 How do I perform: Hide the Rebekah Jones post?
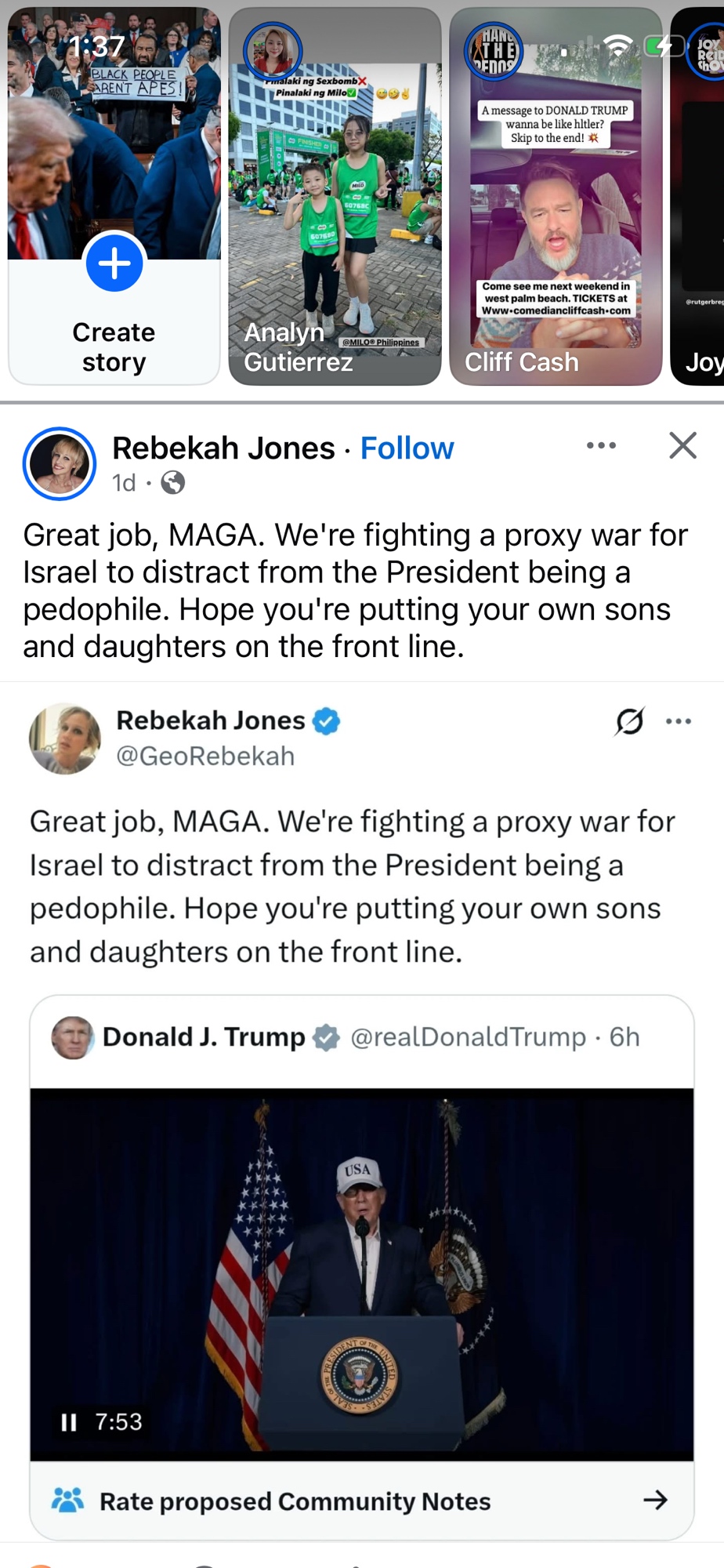pyautogui.click(x=682, y=445)
